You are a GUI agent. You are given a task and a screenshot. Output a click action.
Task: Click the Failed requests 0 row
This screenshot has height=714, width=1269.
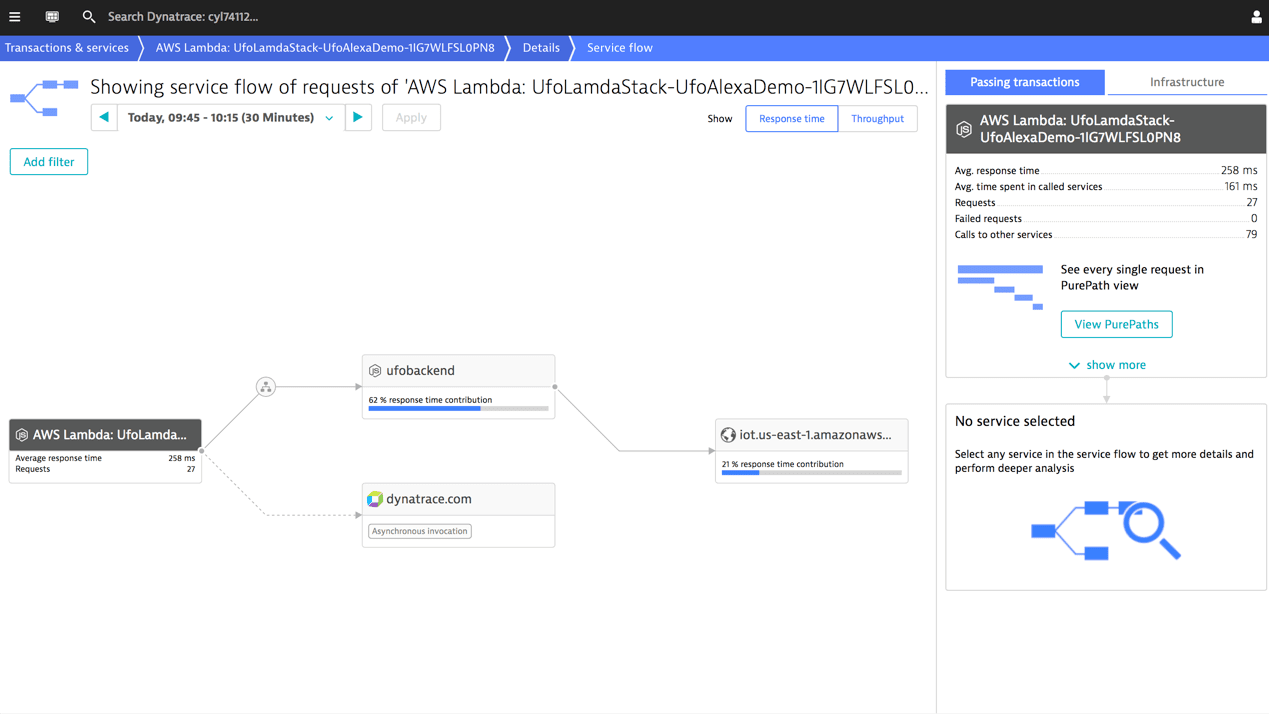point(1106,219)
